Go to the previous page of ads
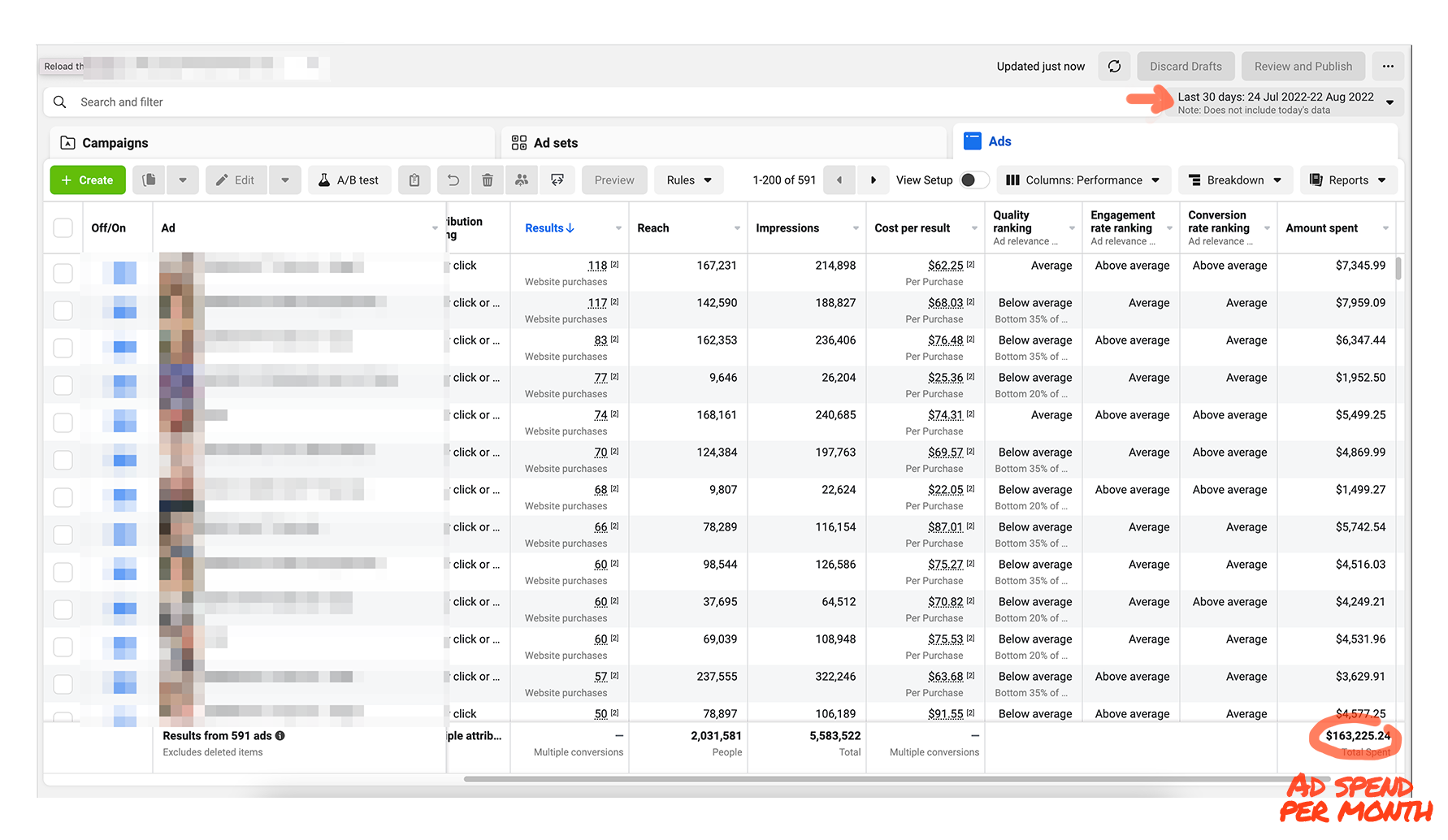The width and height of the screenshot is (1448, 840). (x=839, y=180)
